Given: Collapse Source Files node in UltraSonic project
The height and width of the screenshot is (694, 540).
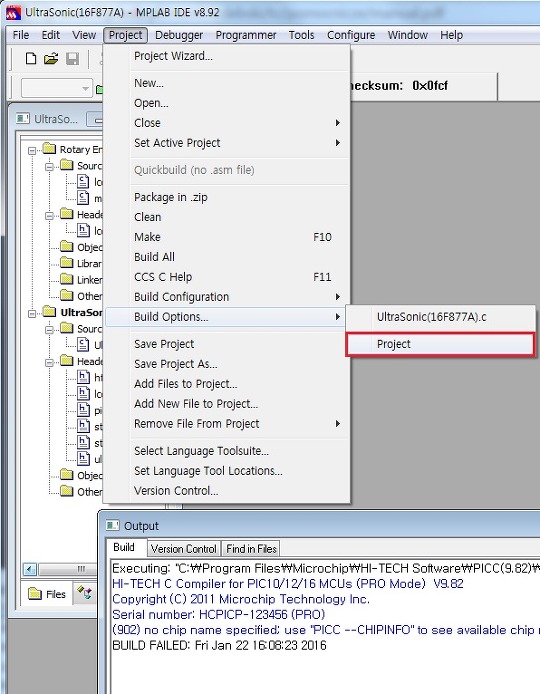Looking at the screenshot, I should [49, 330].
